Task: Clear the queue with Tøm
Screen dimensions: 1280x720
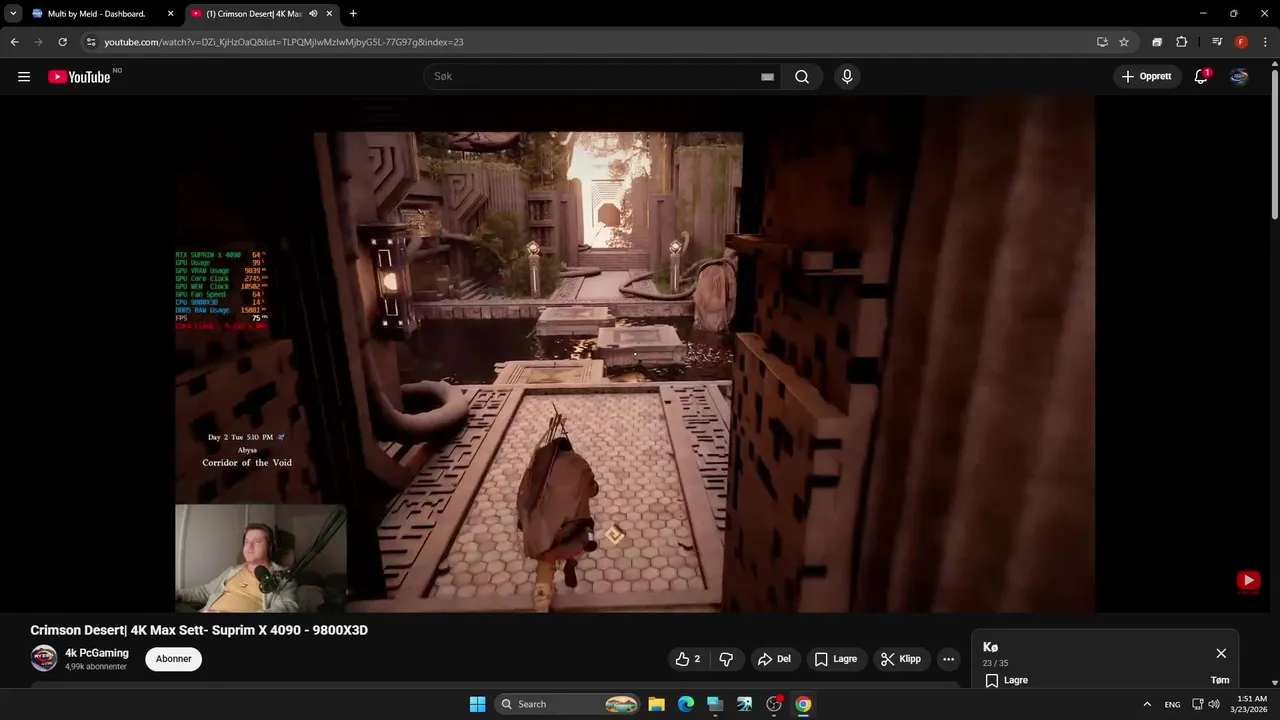Action: (x=1220, y=680)
